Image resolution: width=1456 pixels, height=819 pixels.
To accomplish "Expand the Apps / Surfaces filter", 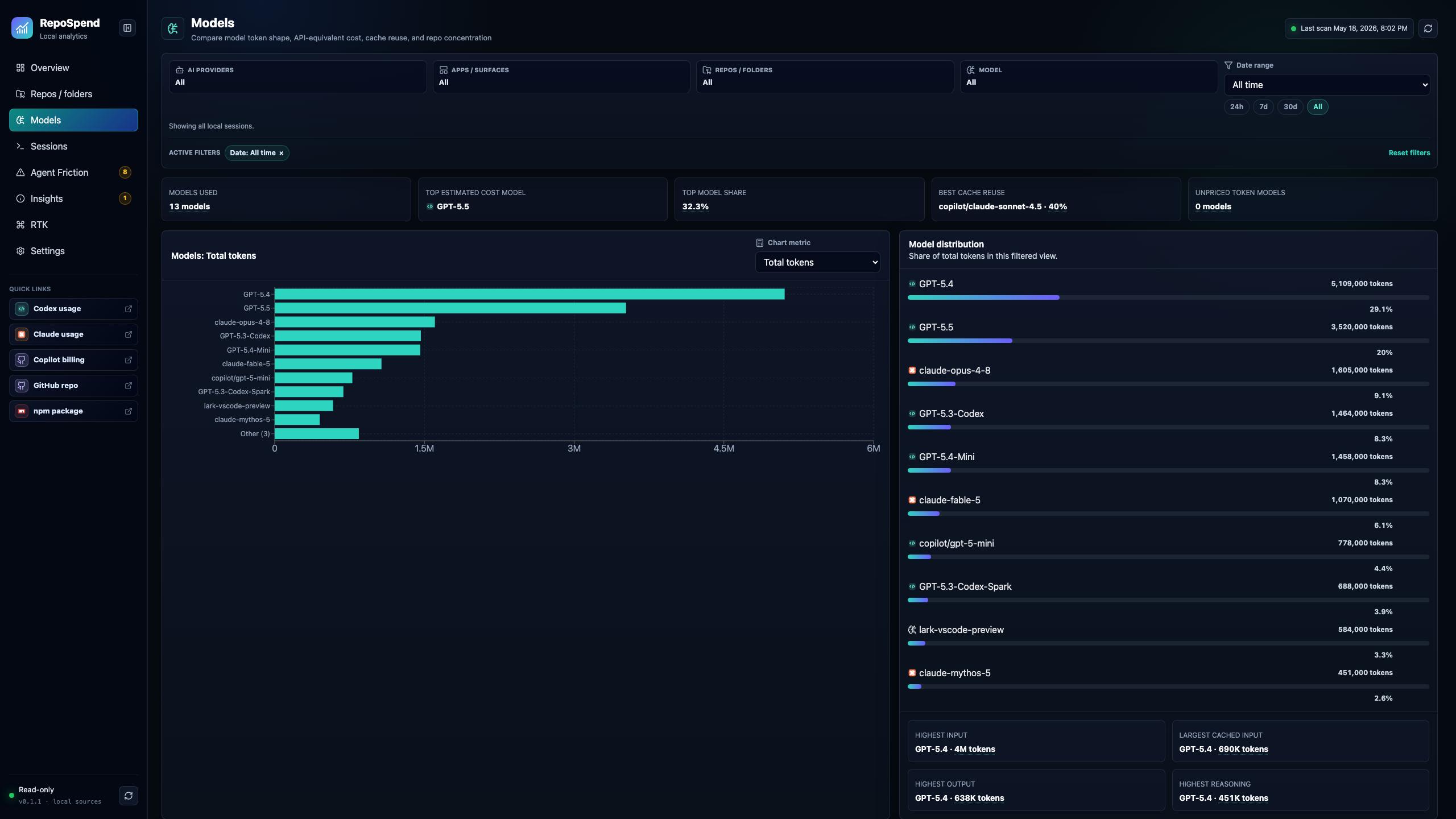I will (561, 77).
